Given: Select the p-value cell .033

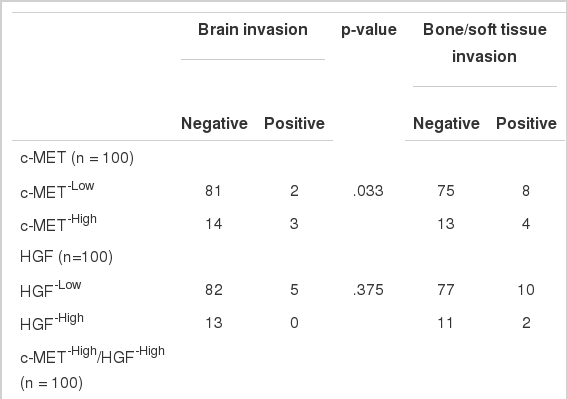Looking at the screenshot, I should (368, 191).
